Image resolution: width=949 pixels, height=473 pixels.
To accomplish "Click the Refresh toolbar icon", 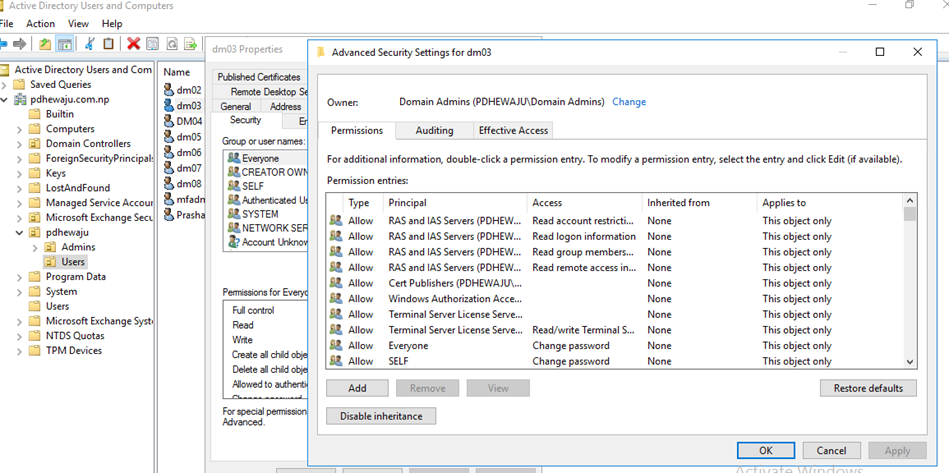I will (x=172, y=44).
